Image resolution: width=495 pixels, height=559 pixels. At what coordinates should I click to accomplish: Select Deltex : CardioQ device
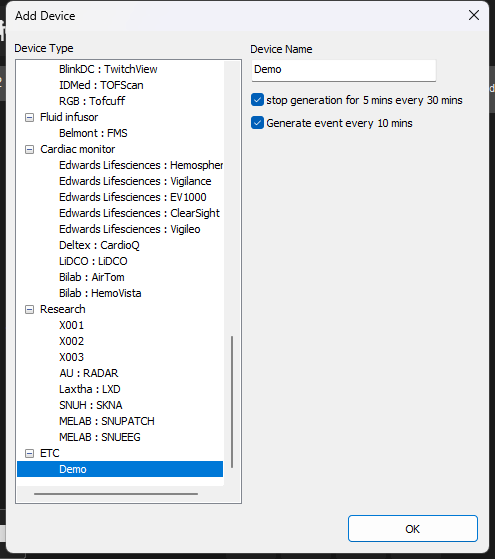[x=99, y=245]
